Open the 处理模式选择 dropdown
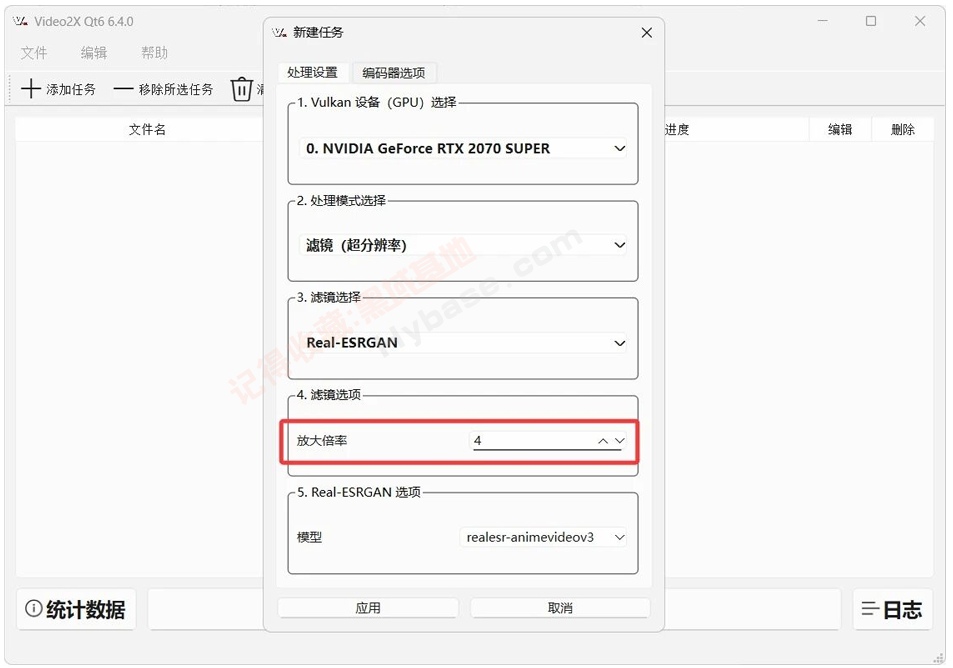Screen dimensions: 953x668 (x=463, y=245)
